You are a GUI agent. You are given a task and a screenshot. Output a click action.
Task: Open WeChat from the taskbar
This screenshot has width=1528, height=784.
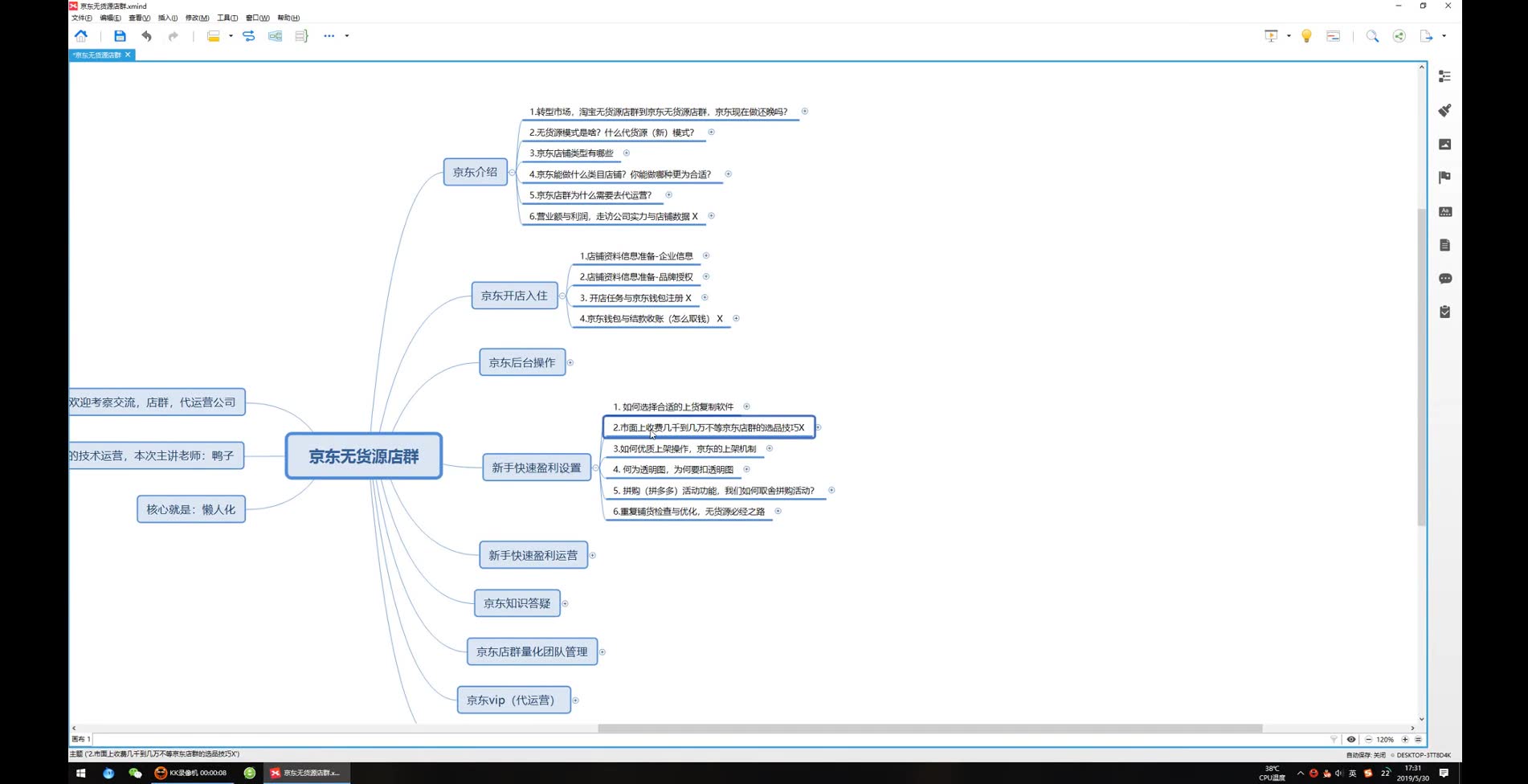(135, 773)
